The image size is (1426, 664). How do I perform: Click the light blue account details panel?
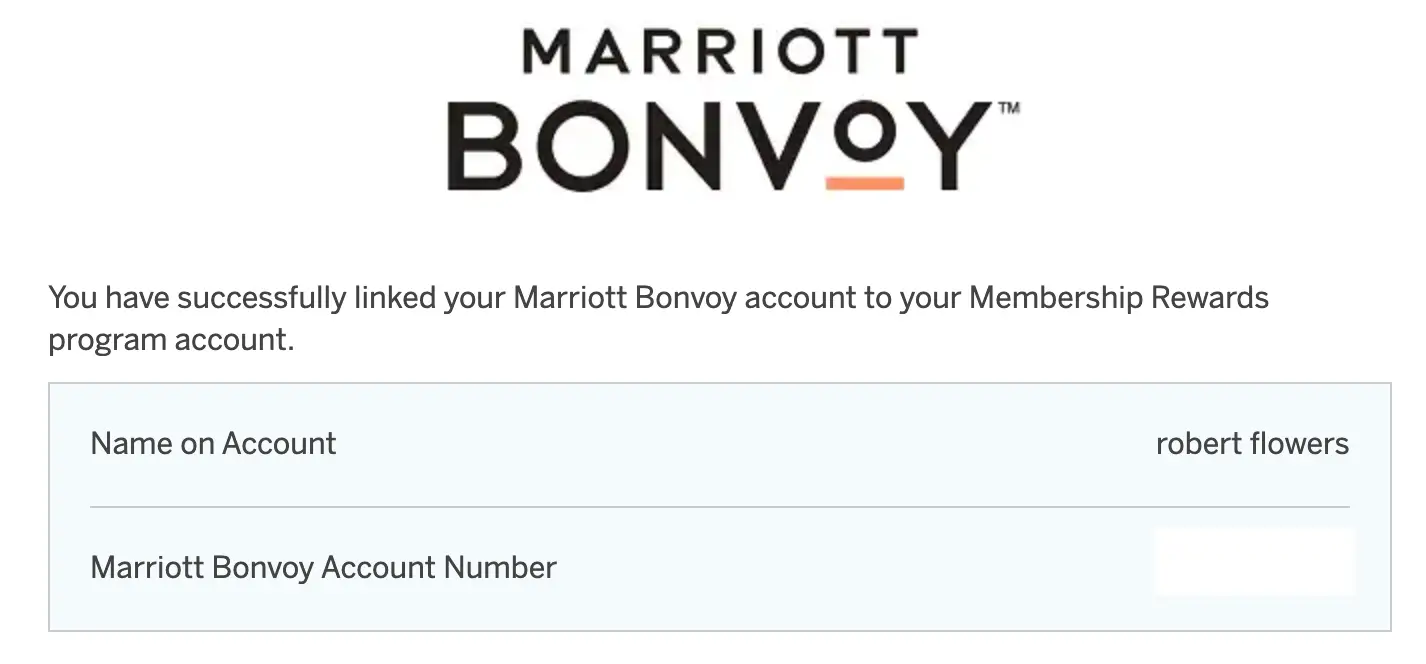point(719,507)
